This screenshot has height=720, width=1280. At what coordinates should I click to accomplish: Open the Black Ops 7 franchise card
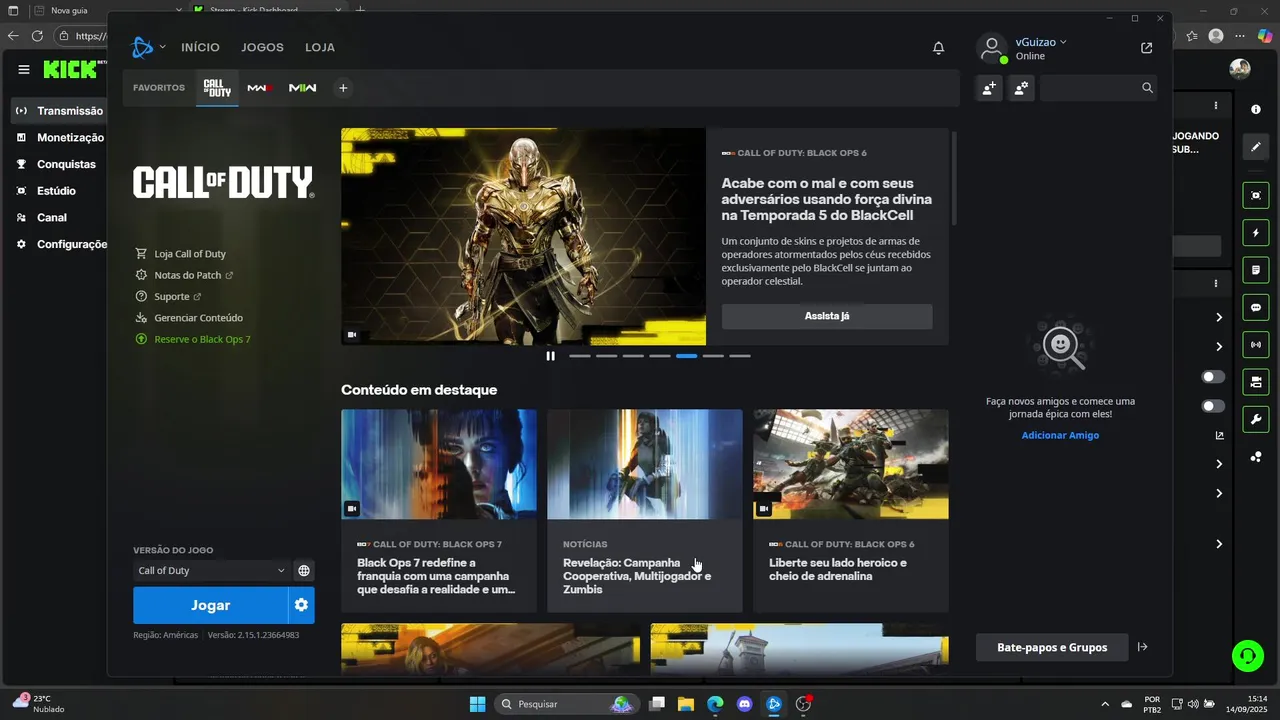(x=439, y=510)
